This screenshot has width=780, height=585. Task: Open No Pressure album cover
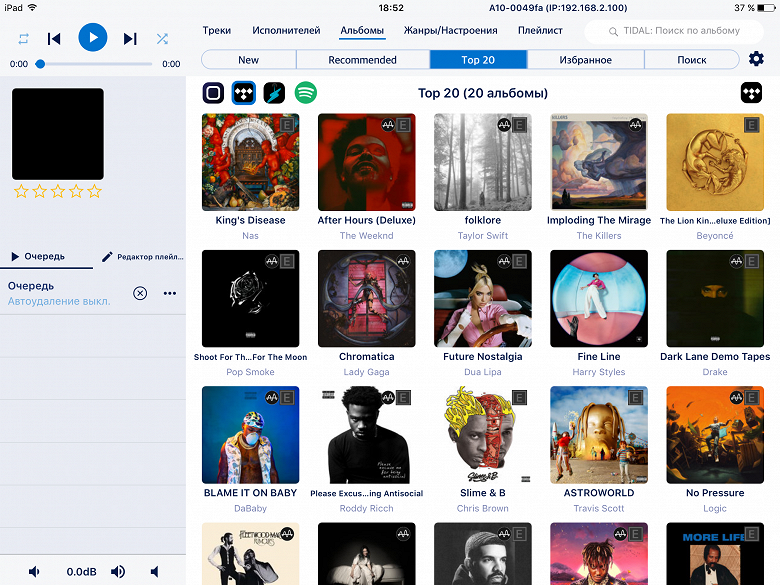(715, 435)
